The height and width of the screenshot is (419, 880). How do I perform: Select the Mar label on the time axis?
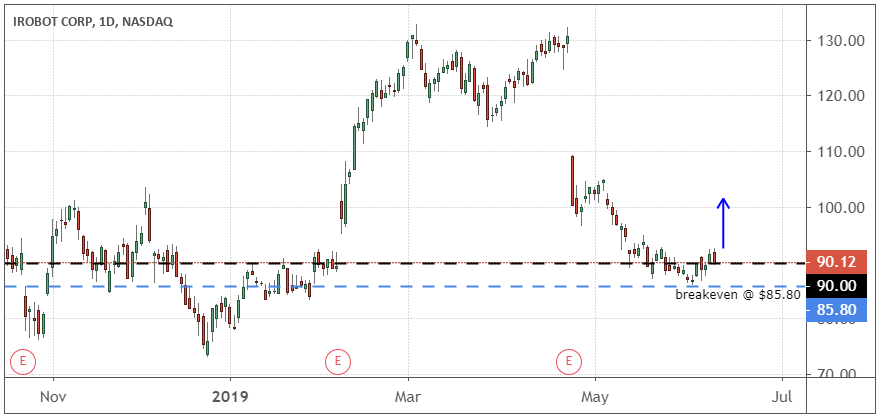[x=408, y=398]
